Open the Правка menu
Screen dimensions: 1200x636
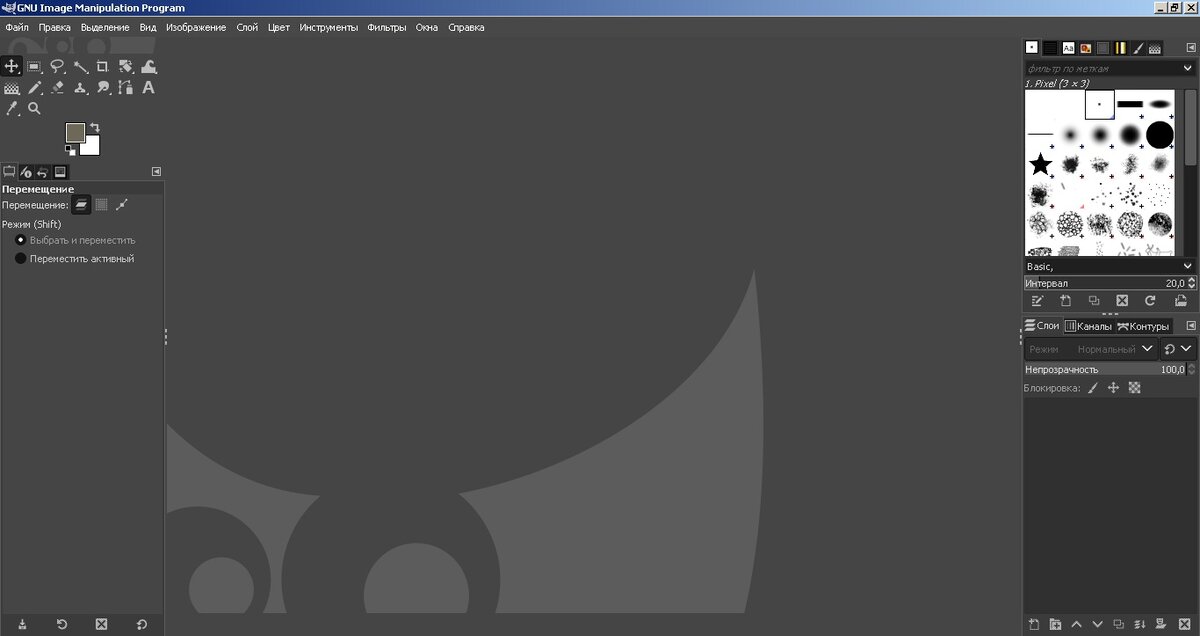tap(54, 27)
